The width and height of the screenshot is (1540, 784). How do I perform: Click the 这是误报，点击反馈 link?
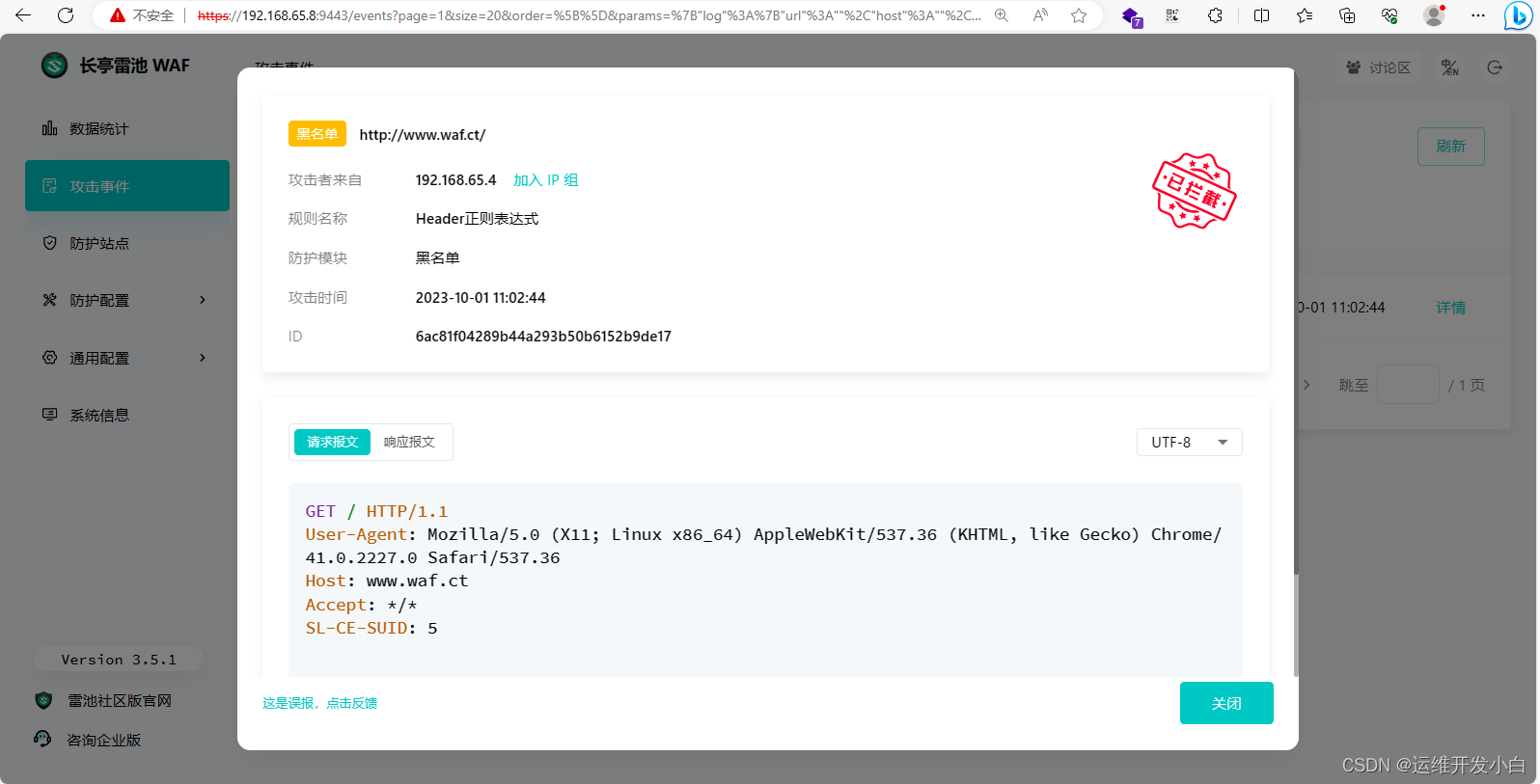[319, 703]
